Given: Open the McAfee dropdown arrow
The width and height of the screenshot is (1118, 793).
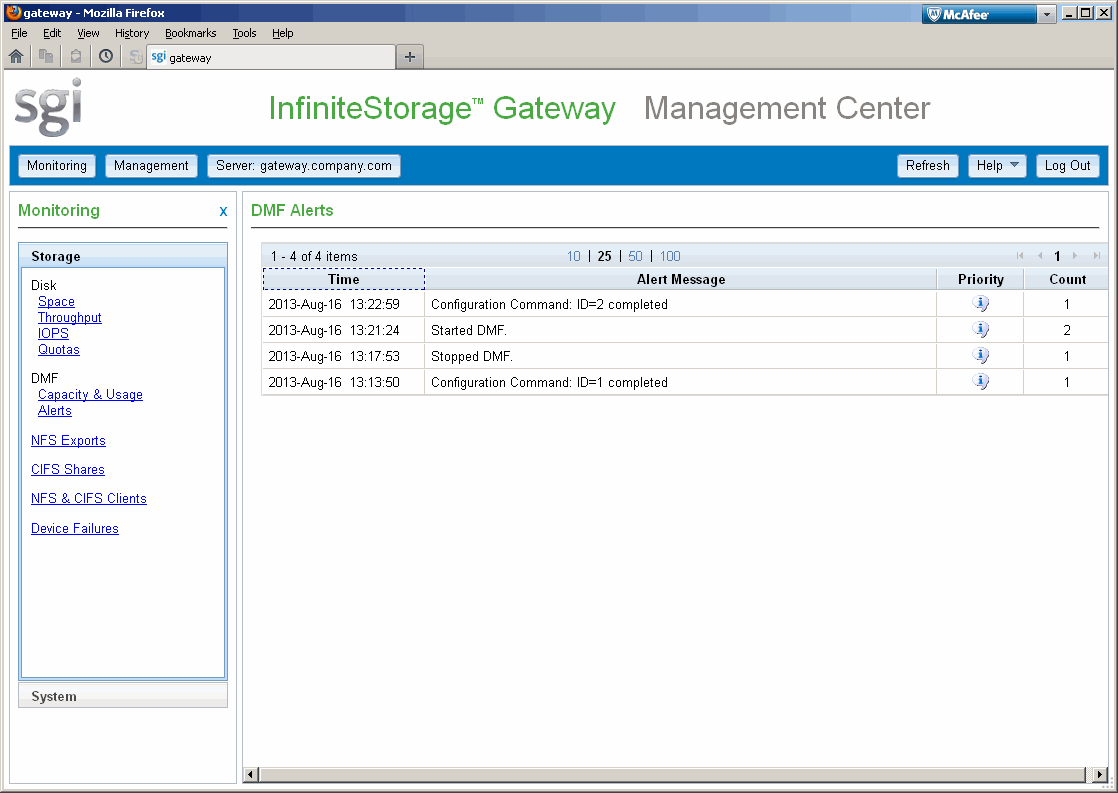Looking at the screenshot, I should [x=1047, y=14].
